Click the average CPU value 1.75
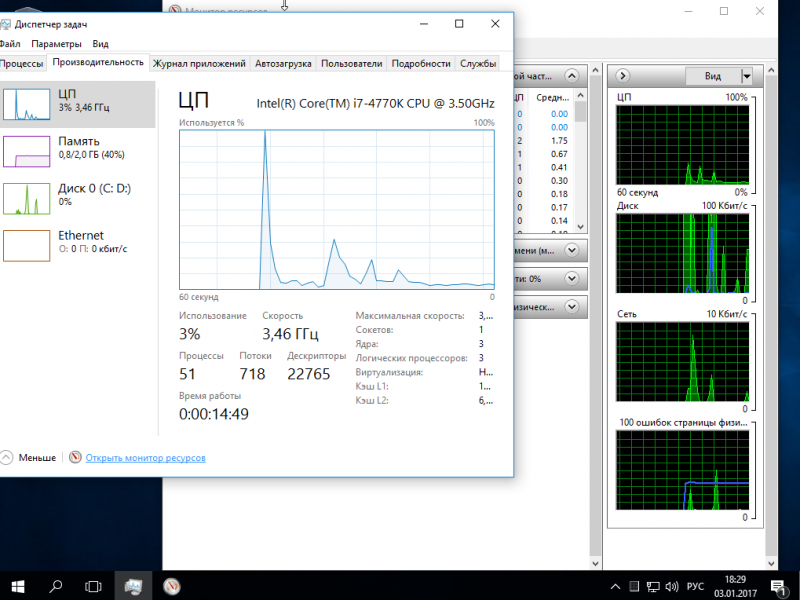 (559, 141)
